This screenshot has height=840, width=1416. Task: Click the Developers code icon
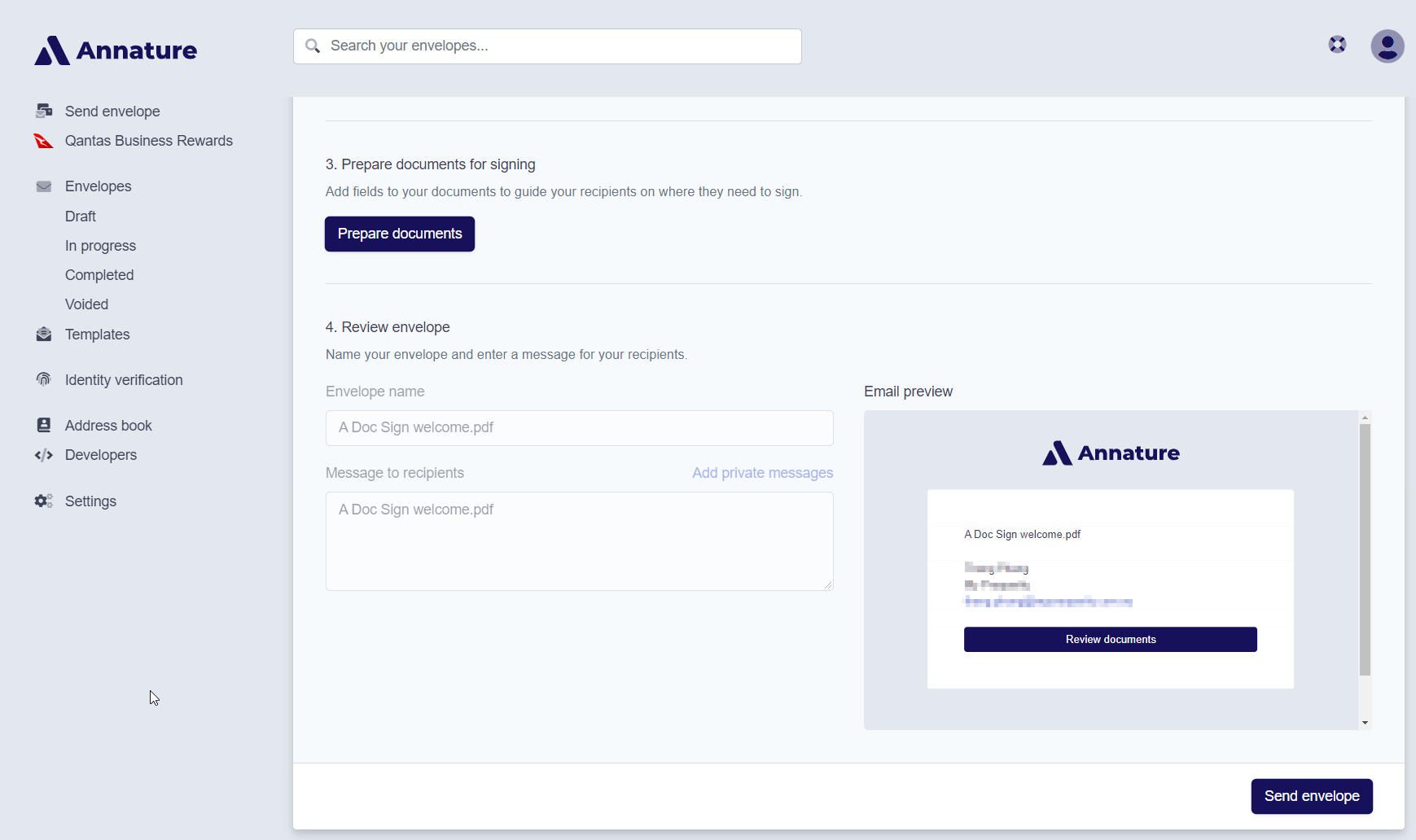pyautogui.click(x=44, y=455)
